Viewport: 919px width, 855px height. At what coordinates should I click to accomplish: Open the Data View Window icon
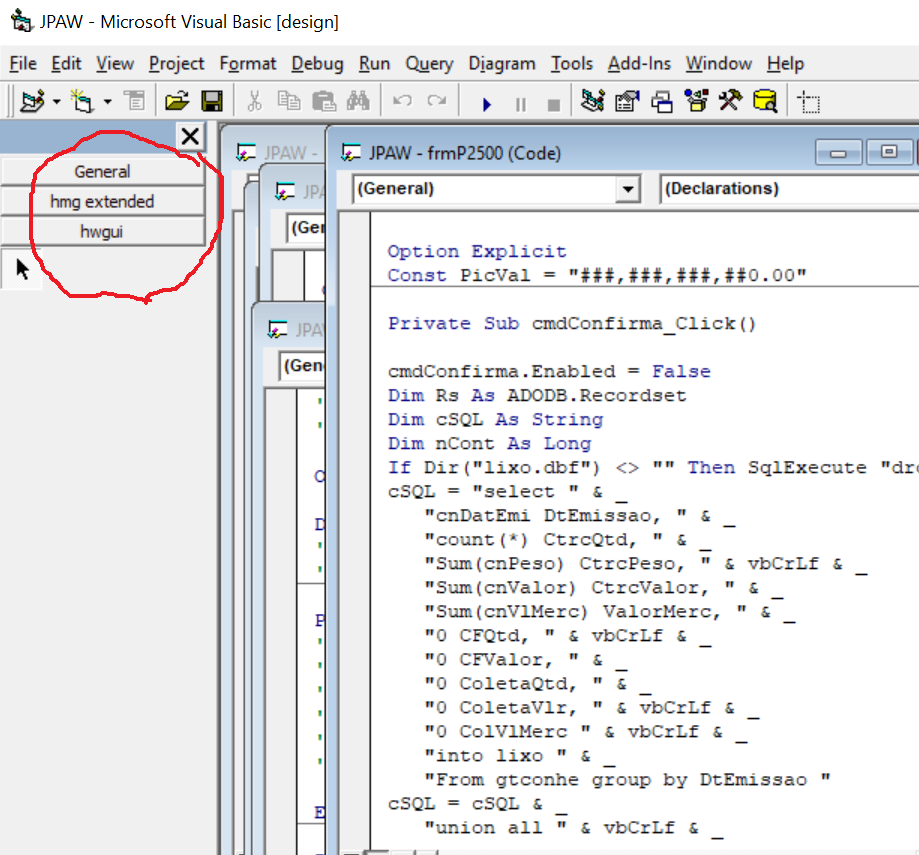765,101
